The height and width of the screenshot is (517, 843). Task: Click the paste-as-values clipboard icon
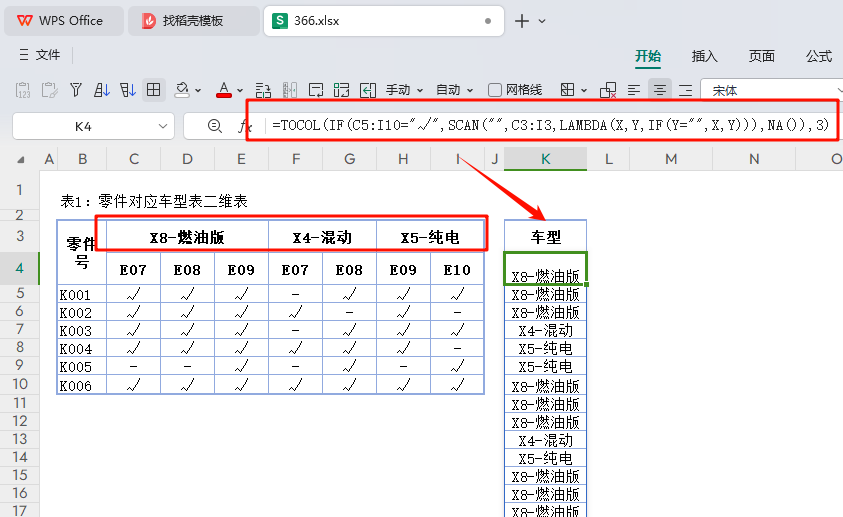tap(23, 90)
